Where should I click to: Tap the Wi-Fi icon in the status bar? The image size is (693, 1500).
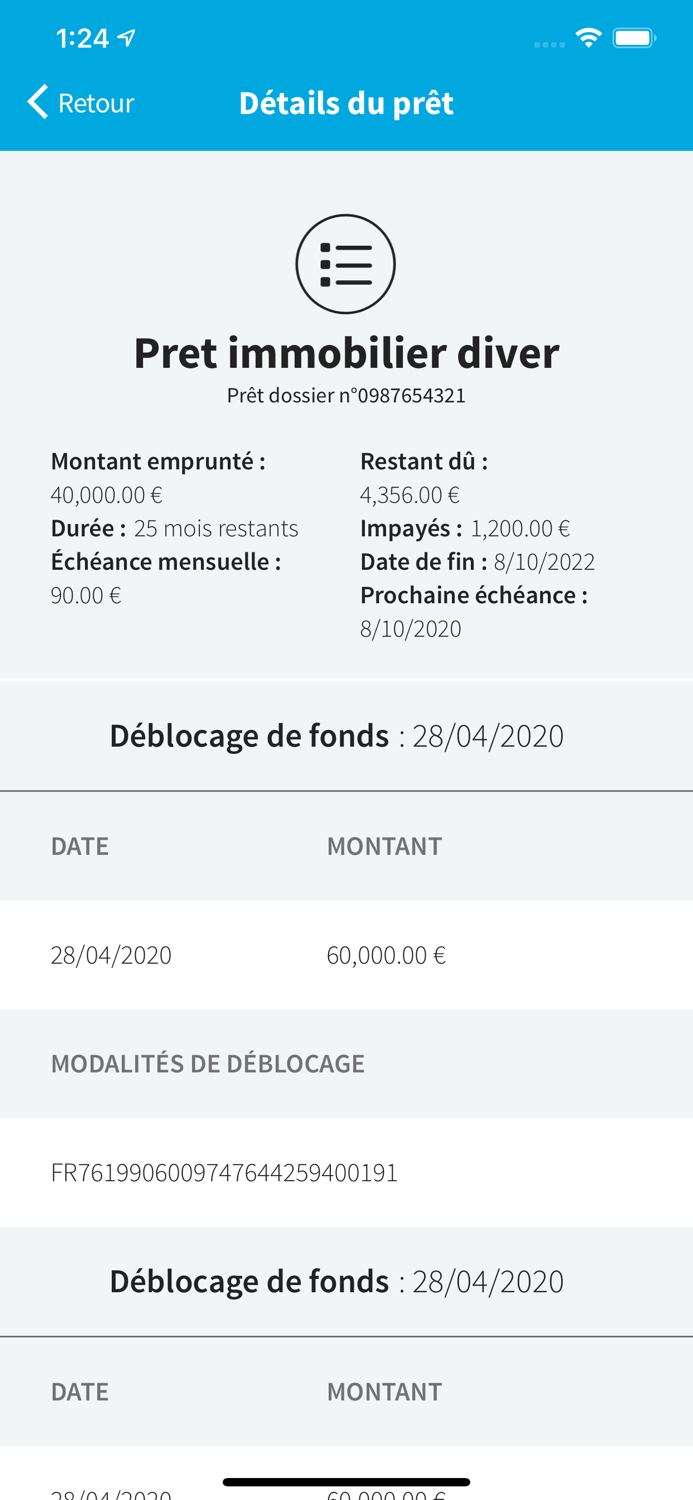pos(588,37)
